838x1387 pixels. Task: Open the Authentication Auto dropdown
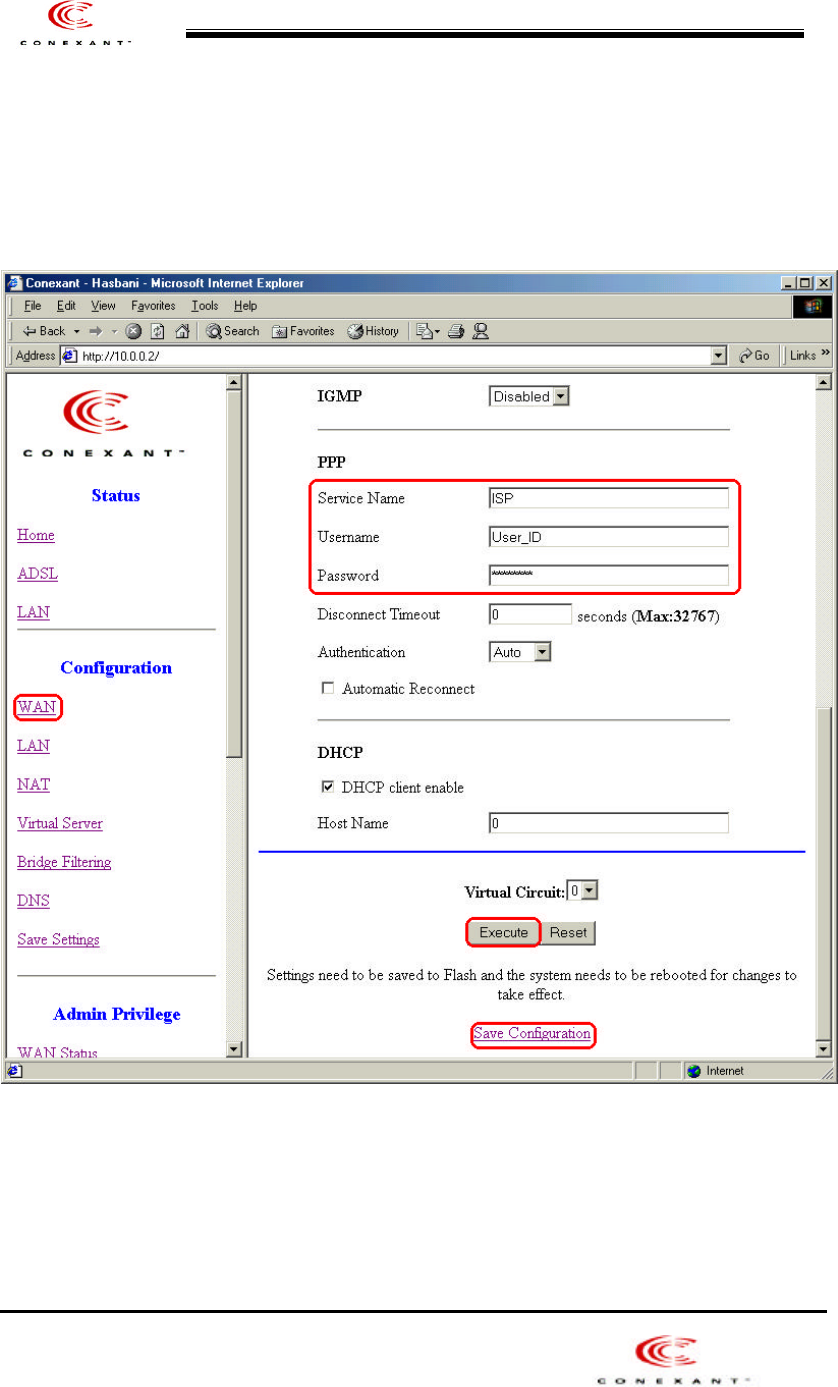pos(521,652)
